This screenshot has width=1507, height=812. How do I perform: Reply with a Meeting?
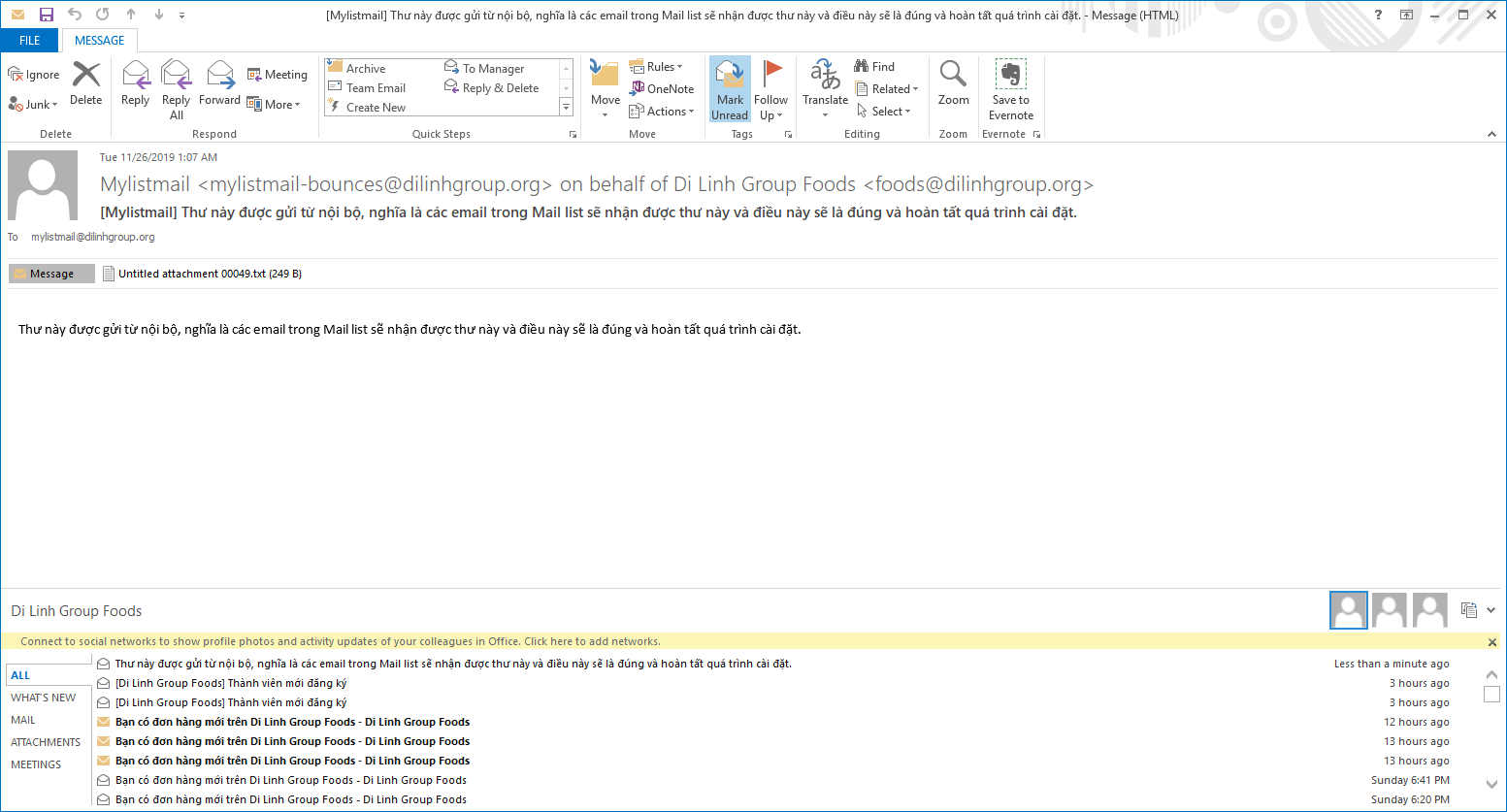pyautogui.click(x=277, y=75)
